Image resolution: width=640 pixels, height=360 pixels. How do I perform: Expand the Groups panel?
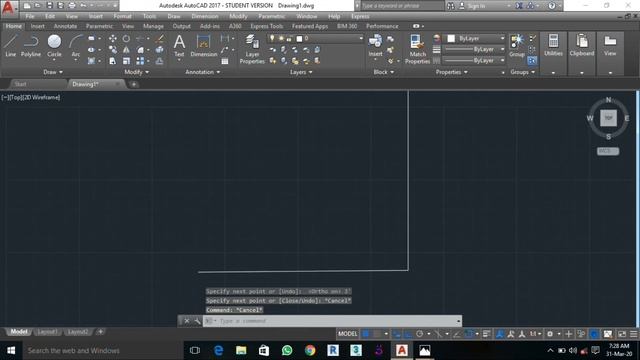pos(522,72)
